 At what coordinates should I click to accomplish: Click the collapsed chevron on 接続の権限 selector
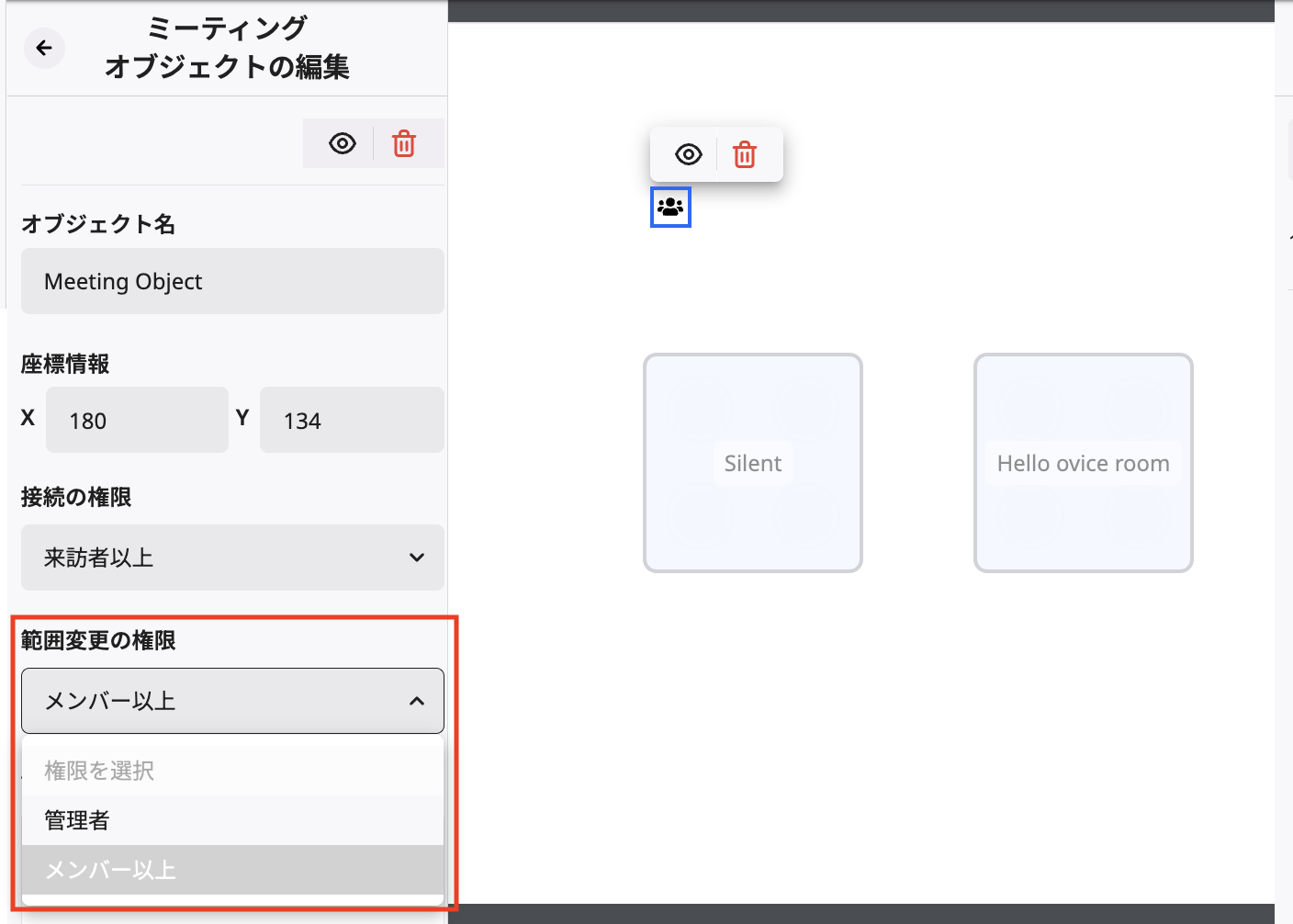(416, 557)
